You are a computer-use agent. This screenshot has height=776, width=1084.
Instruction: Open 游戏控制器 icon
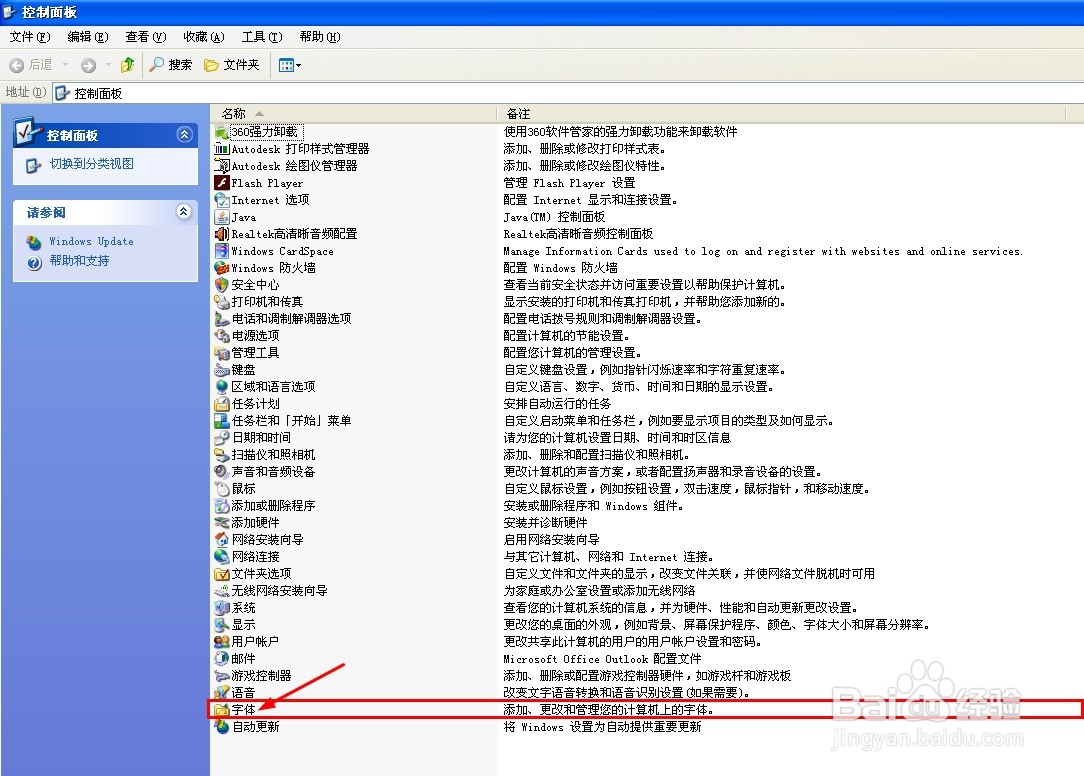(x=221, y=676)
